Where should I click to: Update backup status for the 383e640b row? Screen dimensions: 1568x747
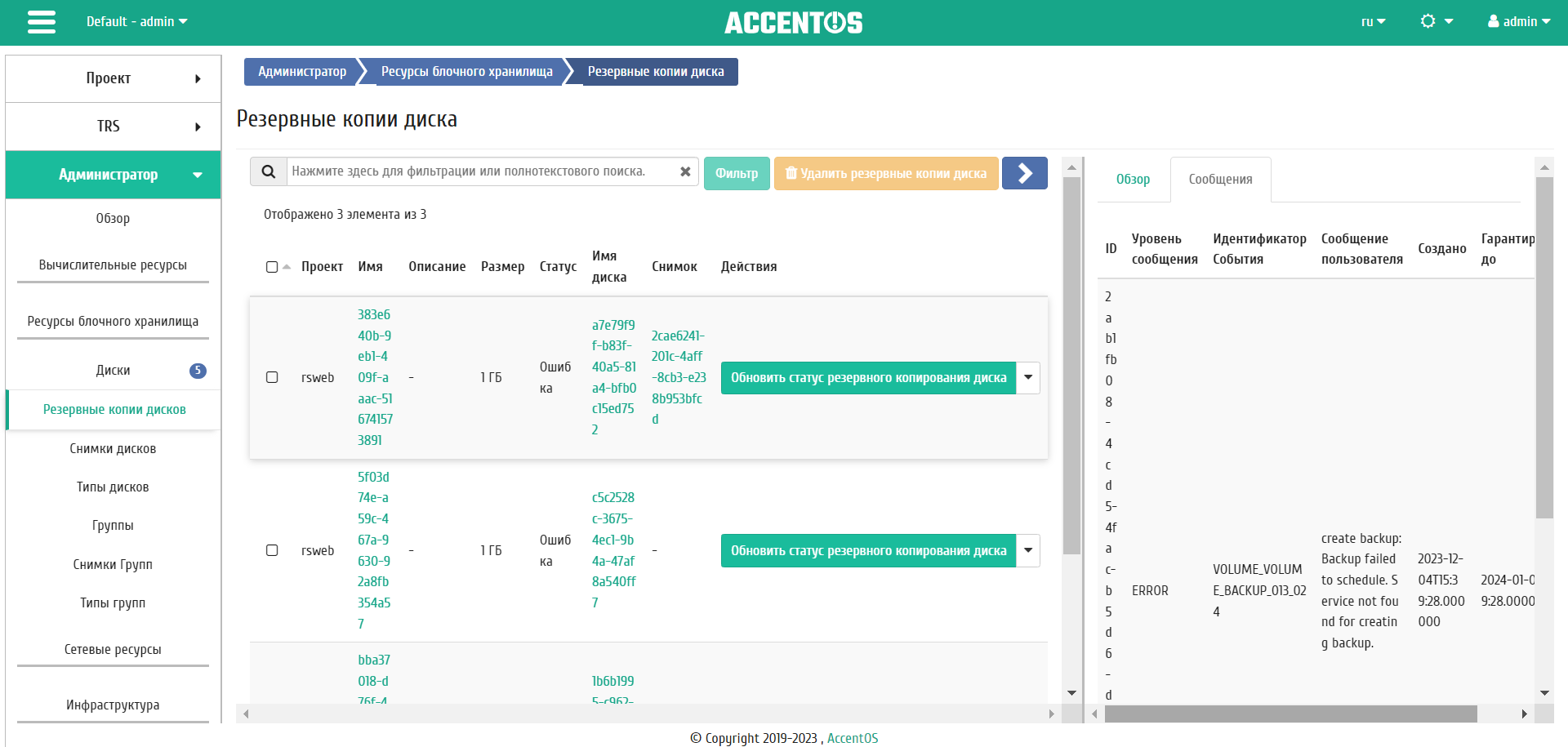pos(868,377)
